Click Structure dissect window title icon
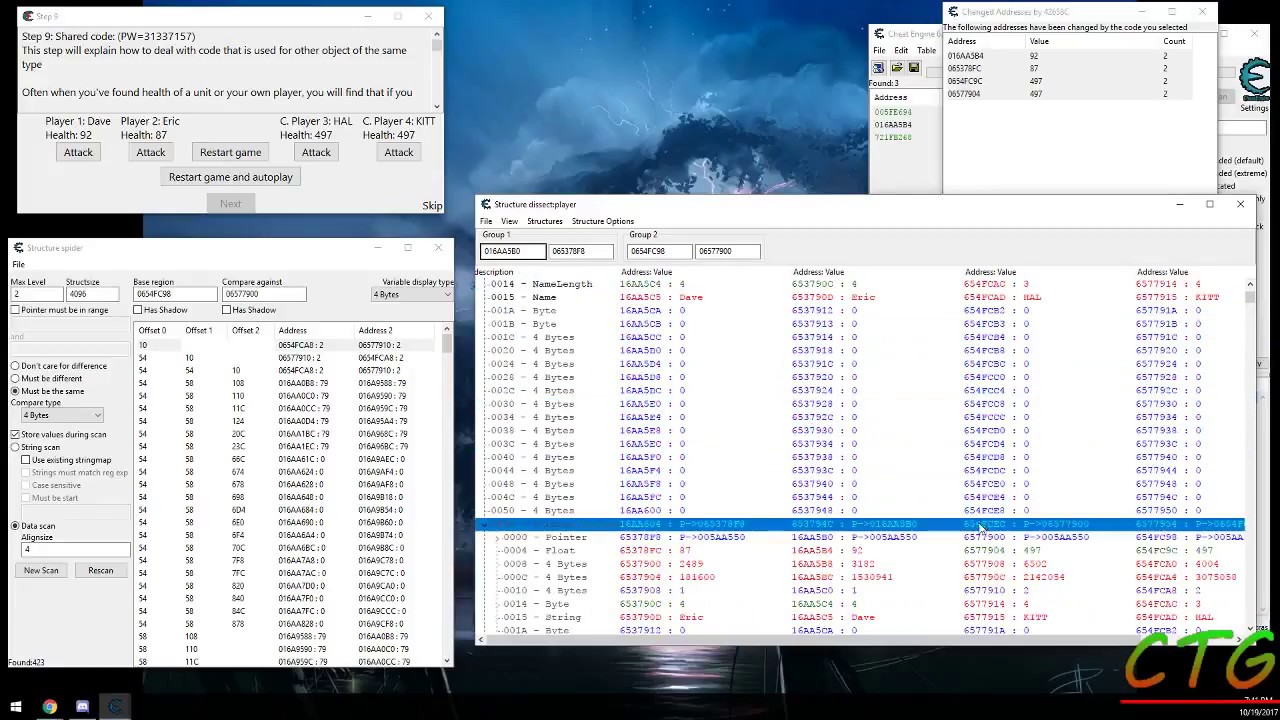The image size is (1280, 720). [486, 204]
